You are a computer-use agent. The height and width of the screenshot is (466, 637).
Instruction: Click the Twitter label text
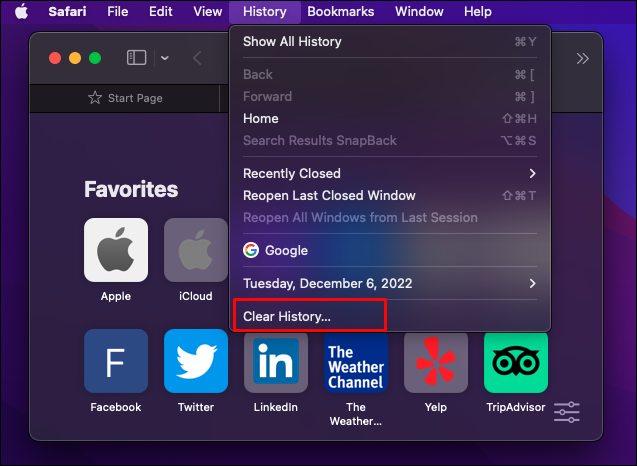(196, 407)
